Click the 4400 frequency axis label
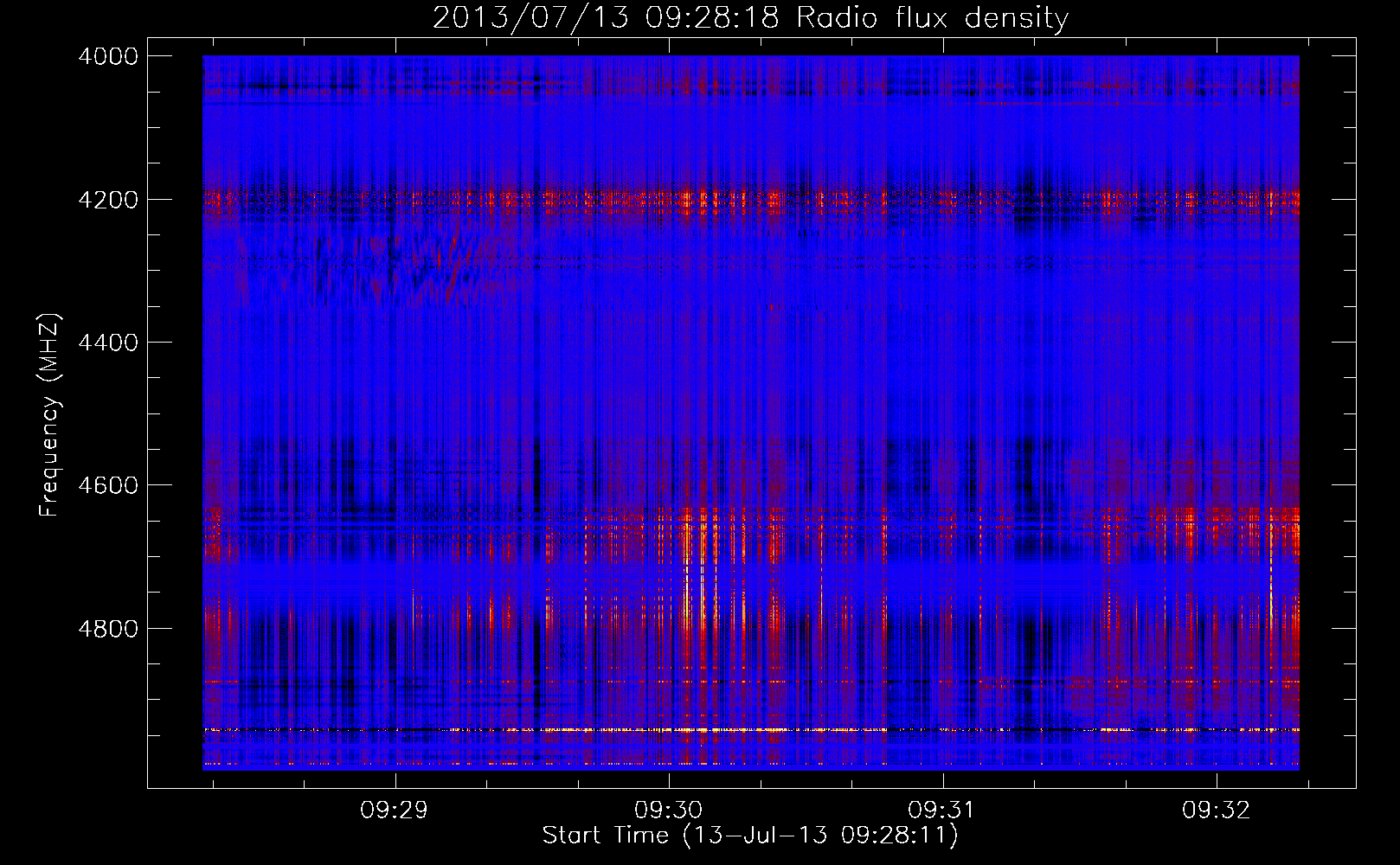 (x=108, y=343)
